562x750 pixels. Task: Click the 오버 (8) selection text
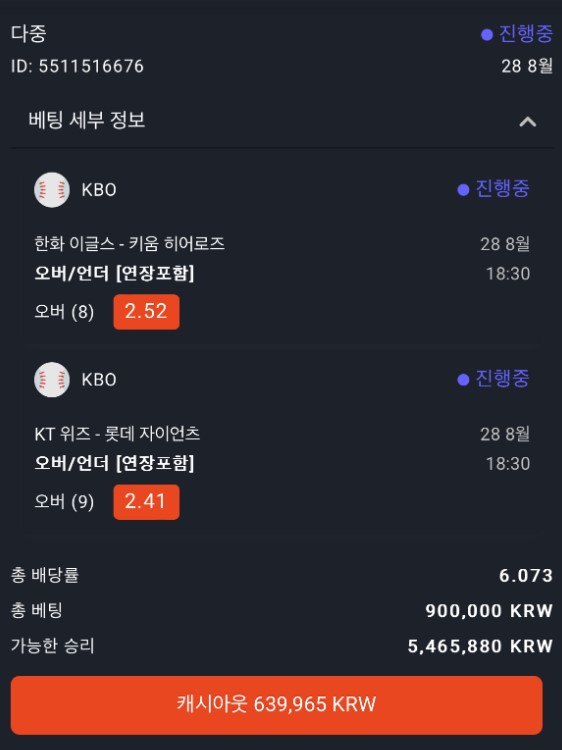tap(64, 312)
